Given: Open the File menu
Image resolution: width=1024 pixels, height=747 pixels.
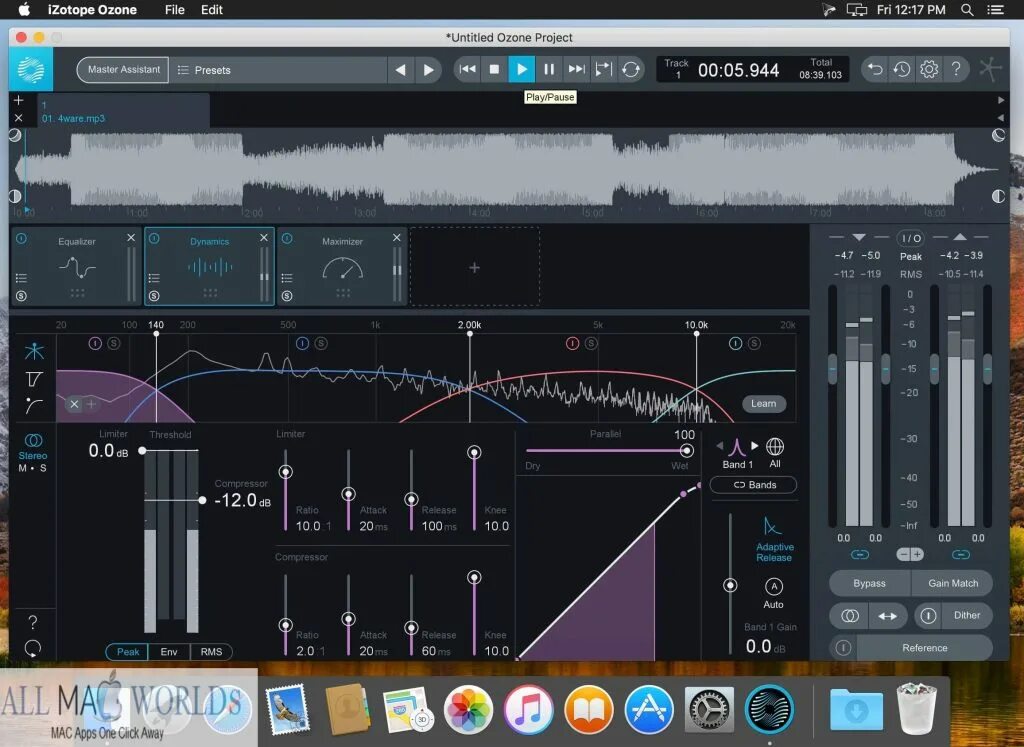Looking at the screenshot, I should coord(174,10).
